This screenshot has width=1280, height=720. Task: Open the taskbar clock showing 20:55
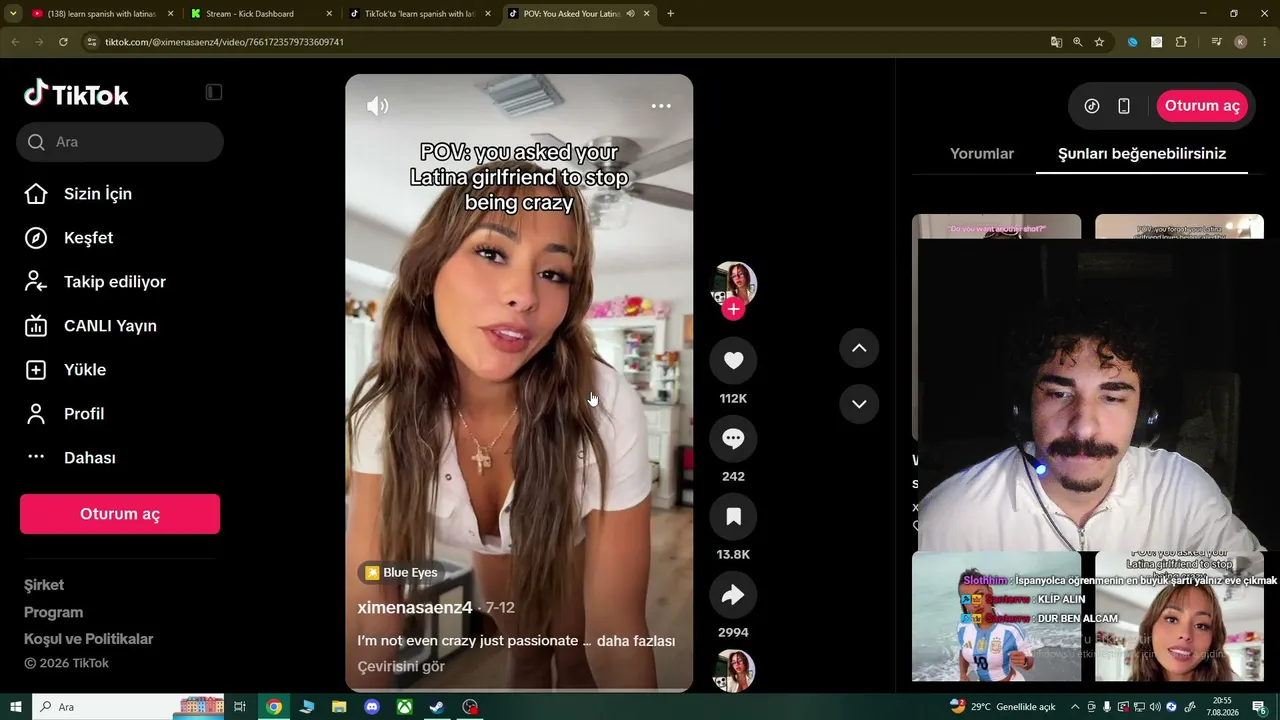tap(1223, 707)
